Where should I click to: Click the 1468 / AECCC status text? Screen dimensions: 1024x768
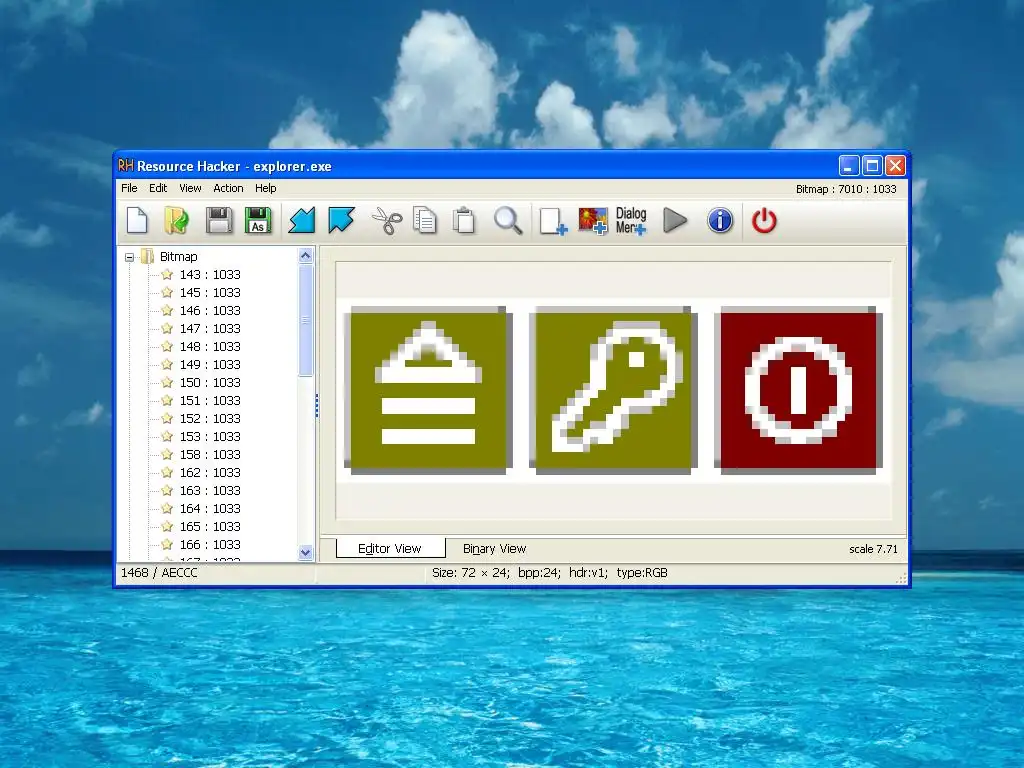(159, 573)
